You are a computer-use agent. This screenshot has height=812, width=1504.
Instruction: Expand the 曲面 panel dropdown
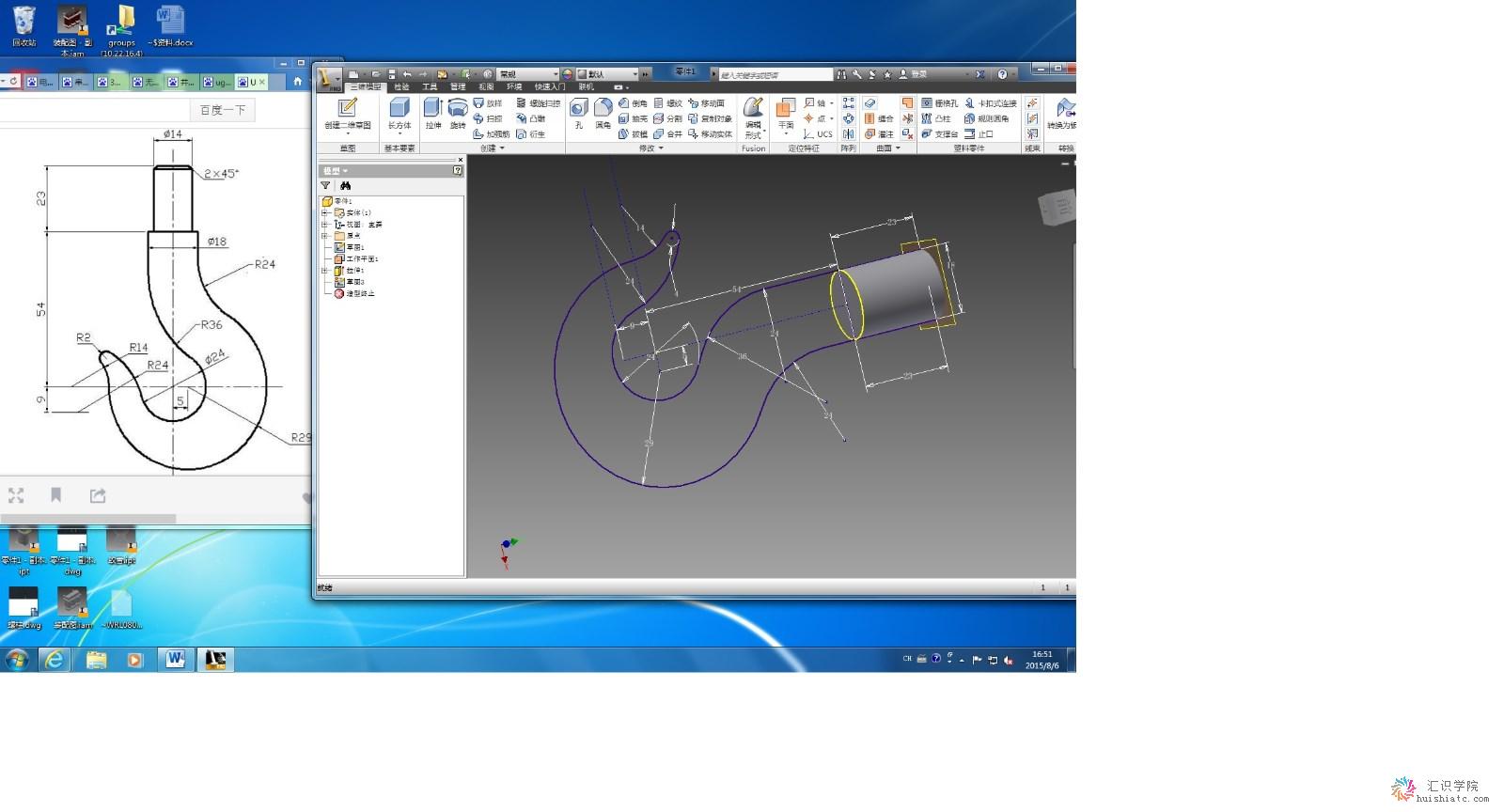pos(888,148)
